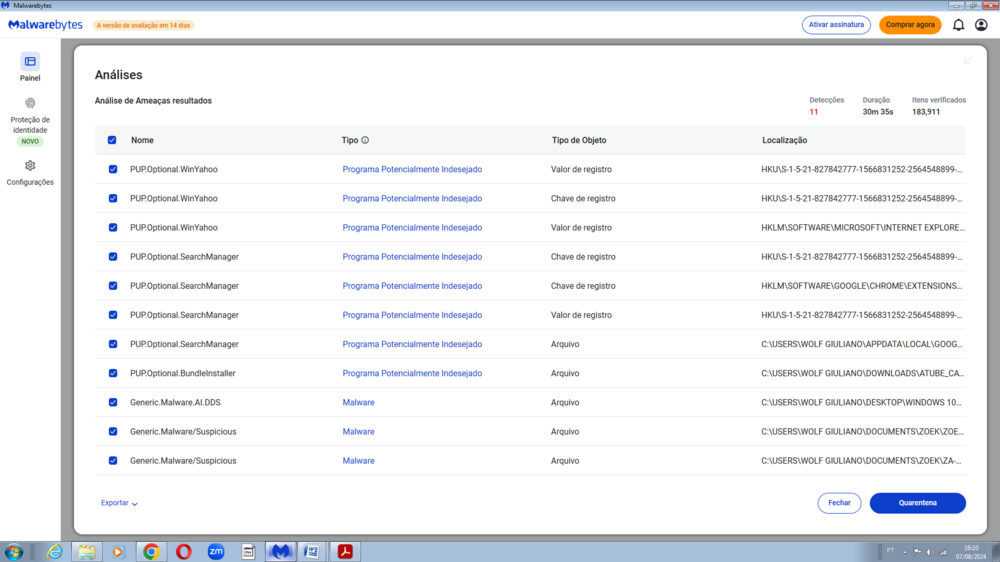This screenshot has width=1000, height=562.
Task: Open Proteção de identidade fingerprint icon
Action: (x=30, y=103)
